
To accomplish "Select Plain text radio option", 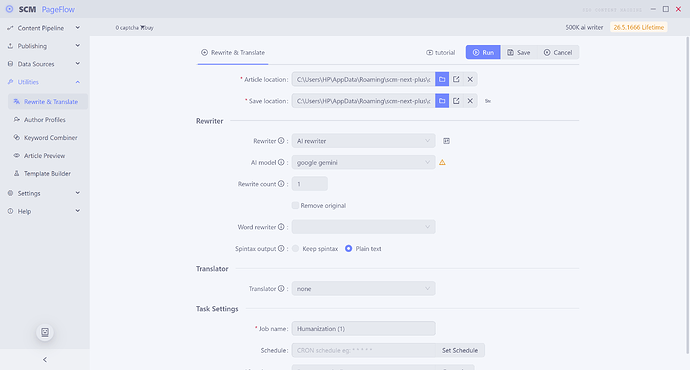I will pyautogui.click(x=349, y=249).
